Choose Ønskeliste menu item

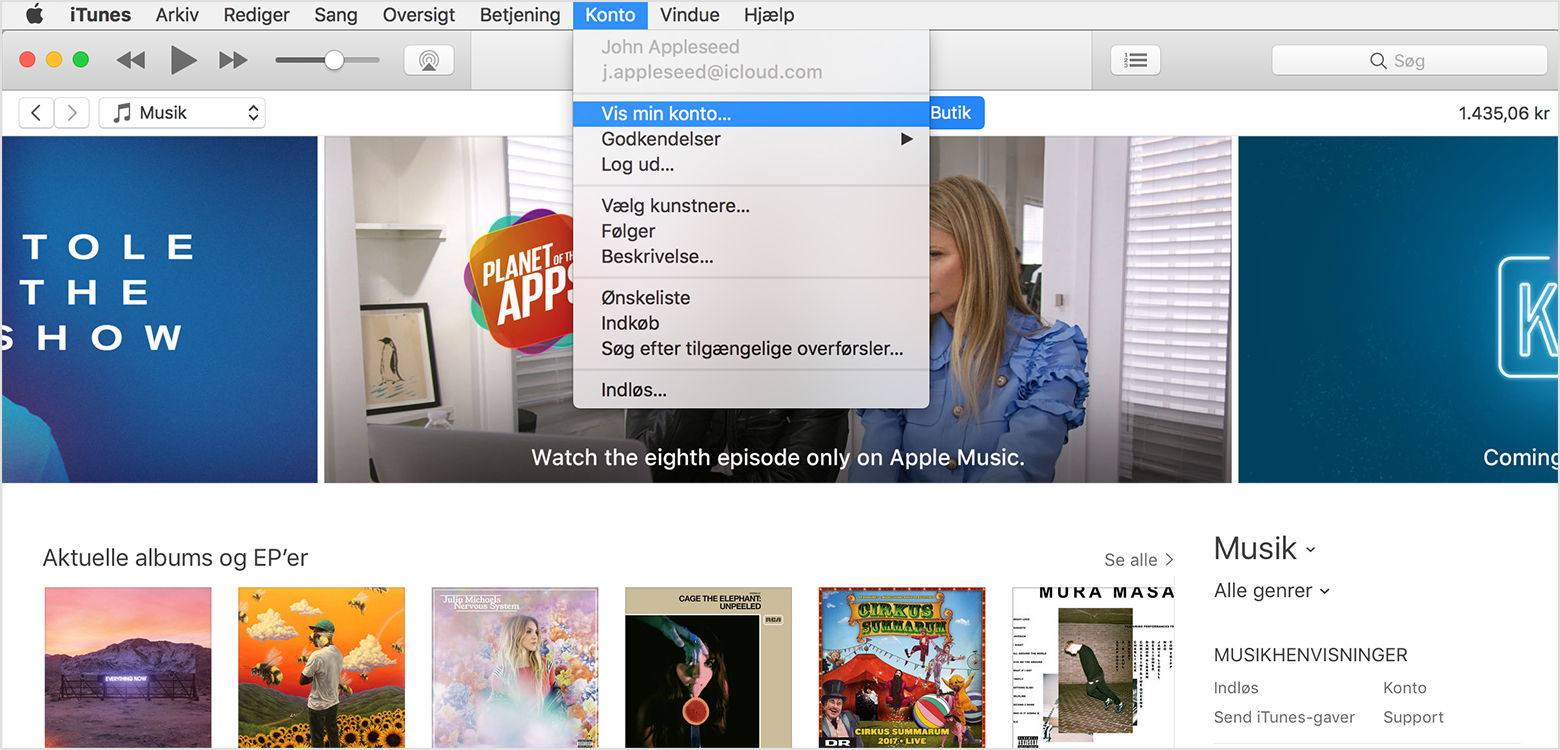point(751,298)
